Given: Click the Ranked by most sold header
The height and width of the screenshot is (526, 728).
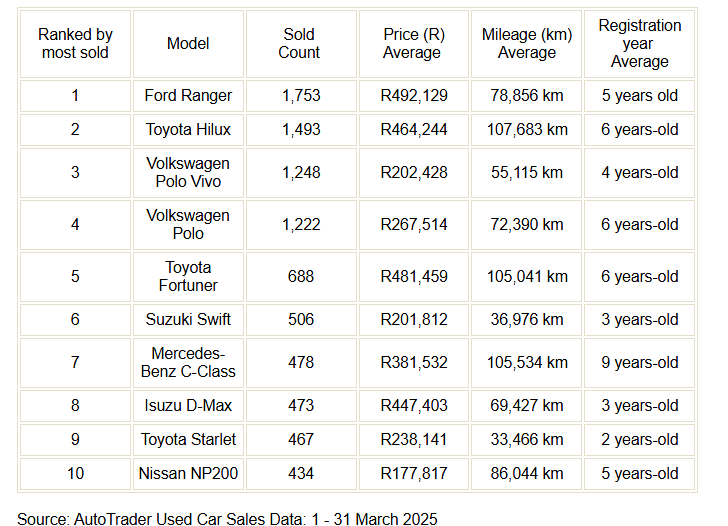Looking at the screenshot, I should tap(75, 44).
